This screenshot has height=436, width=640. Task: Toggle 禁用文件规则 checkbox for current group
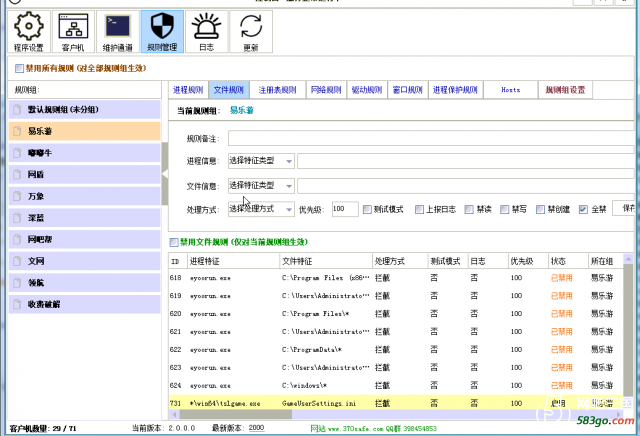[x=174, y=242]
